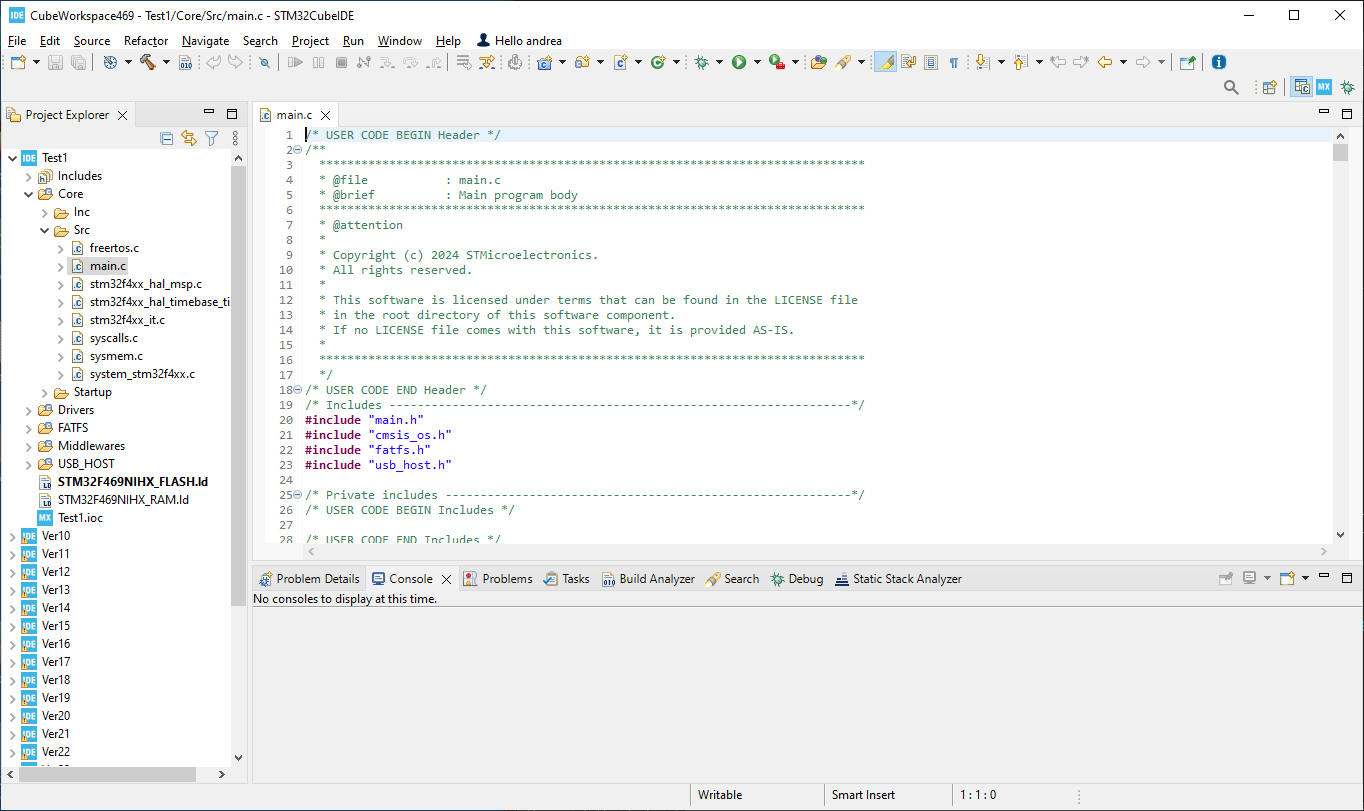Image resolution: width=1364 pixels, height=811 pixels.
Task: Collapse the Core folder in tree
Action: click(29, 194)
